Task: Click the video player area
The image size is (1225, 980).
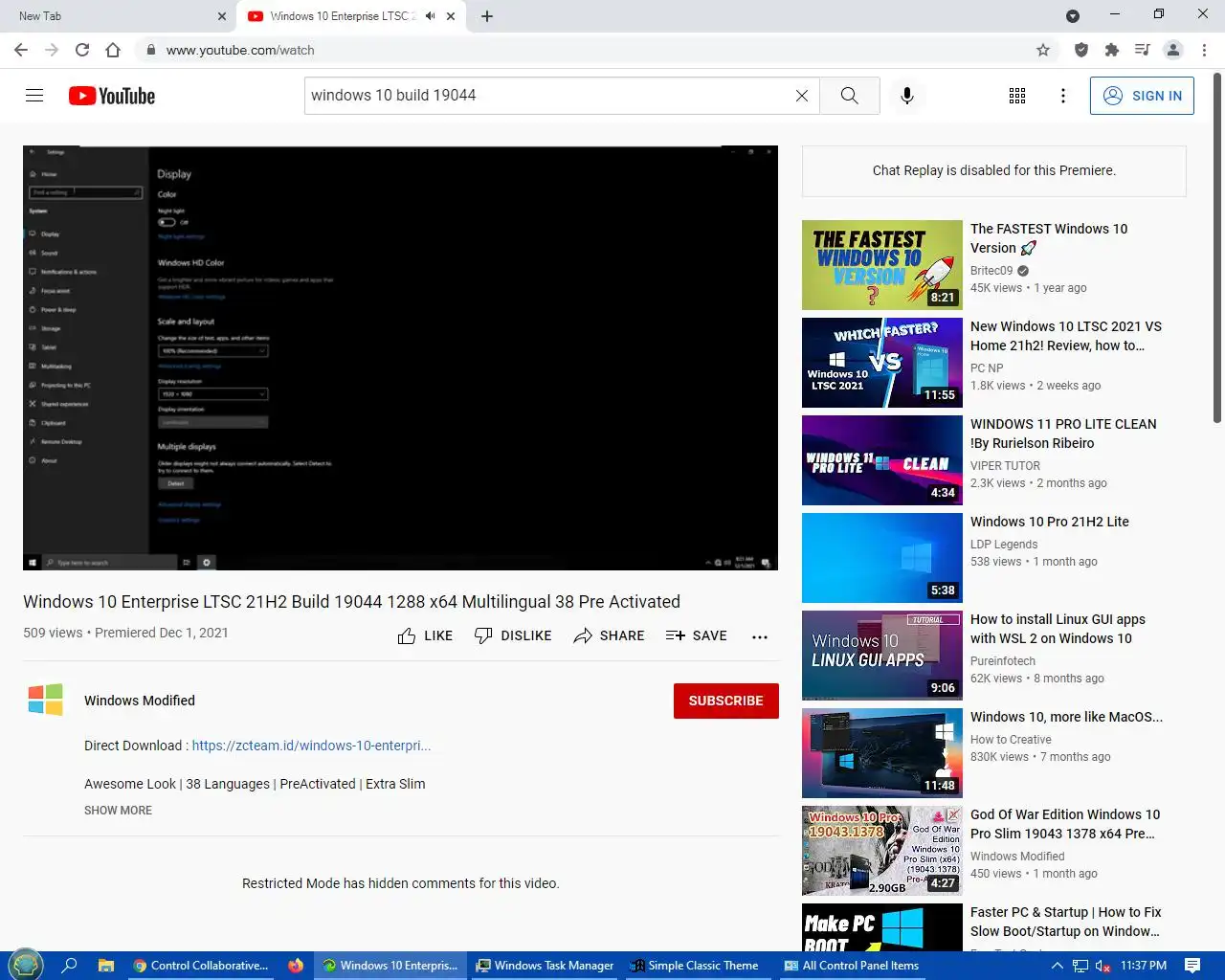Action: click(400, 358)
